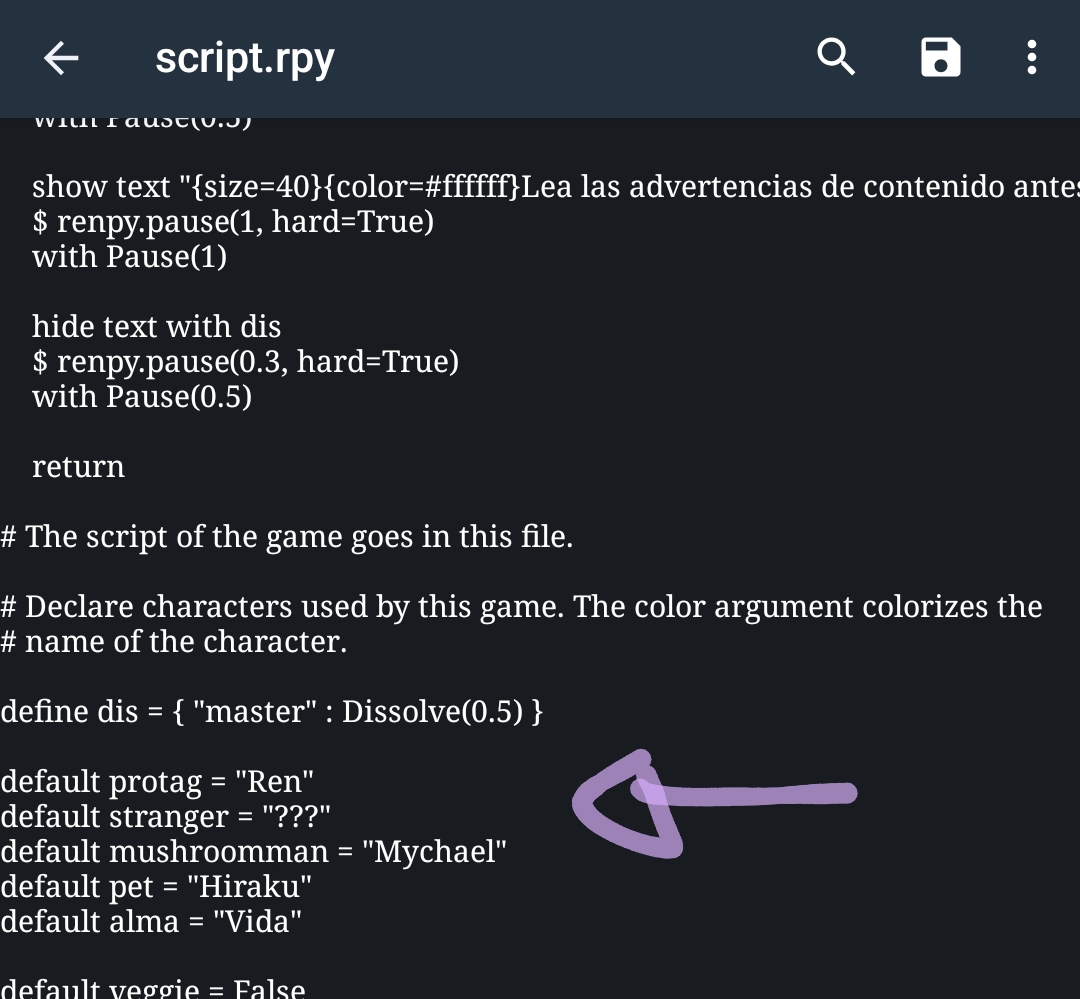
Task: Click the define dis Dissolve(0.5) line
Action: (272, 711)
